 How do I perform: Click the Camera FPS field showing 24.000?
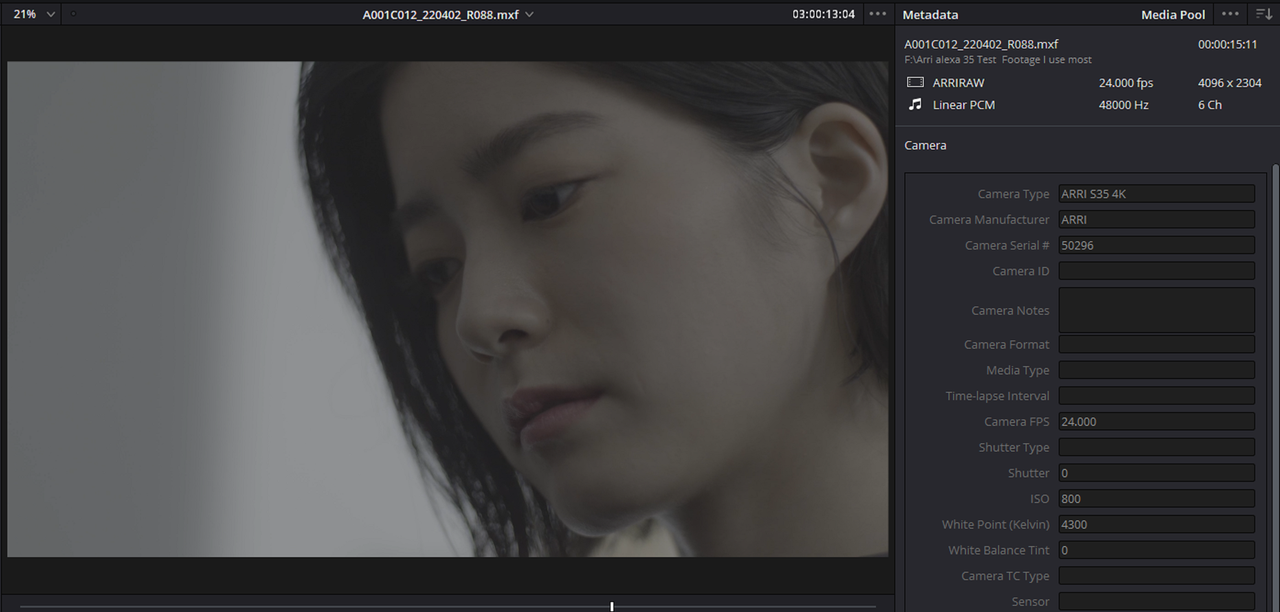pos(1156,422)
